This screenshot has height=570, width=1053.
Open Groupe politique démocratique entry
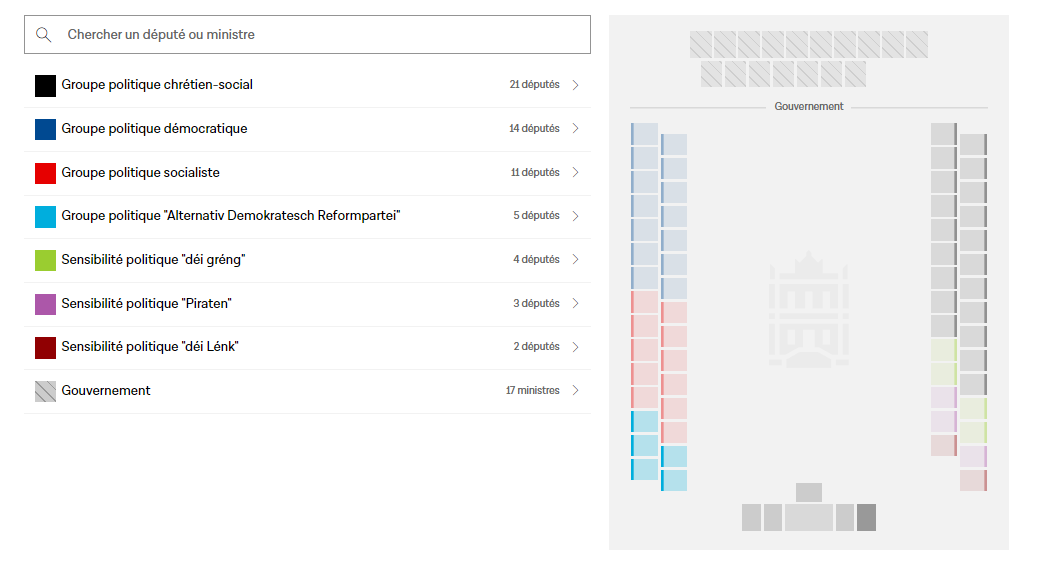click(154, 129)
